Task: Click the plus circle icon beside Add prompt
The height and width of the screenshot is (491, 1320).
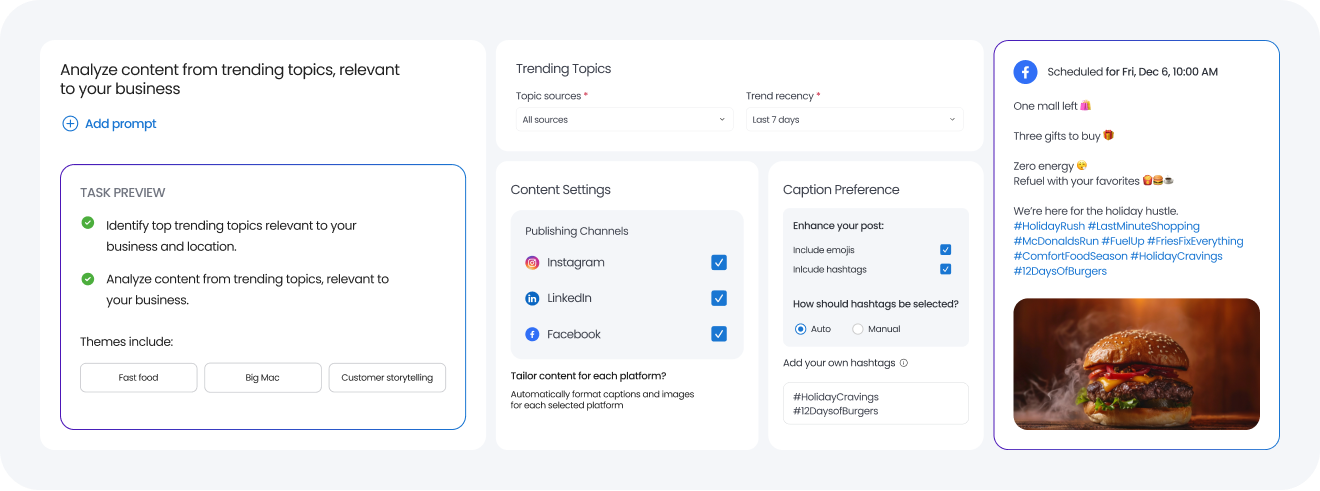Action: (70, 124)
